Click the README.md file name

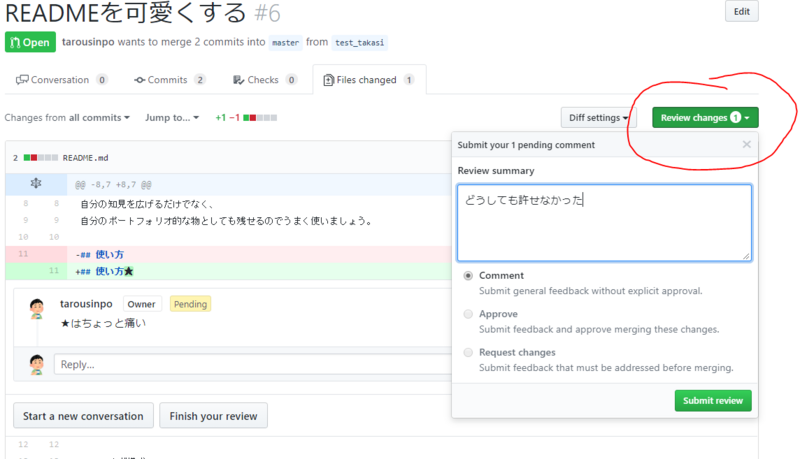[85, 158]
